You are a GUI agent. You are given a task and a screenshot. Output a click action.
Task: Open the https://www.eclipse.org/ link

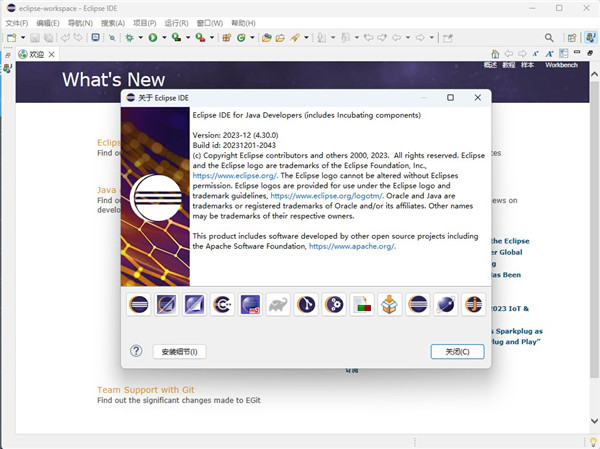click(235, 176)
